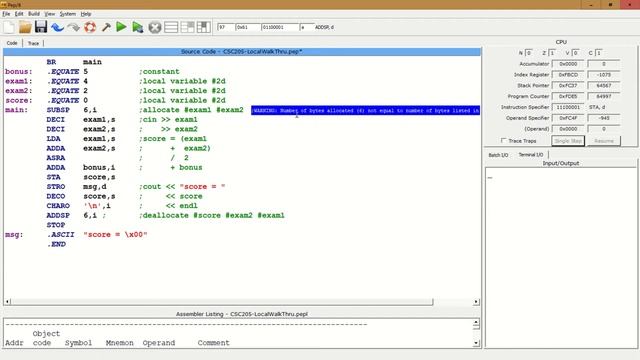Select the Terminal I/O tab
The width and height of the screenshot is (640, 360).
click(x=531, y=155)
